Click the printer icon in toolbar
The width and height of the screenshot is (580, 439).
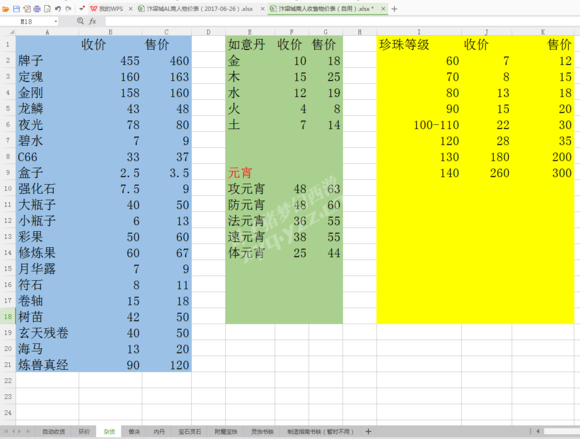[x=37, y=9]
